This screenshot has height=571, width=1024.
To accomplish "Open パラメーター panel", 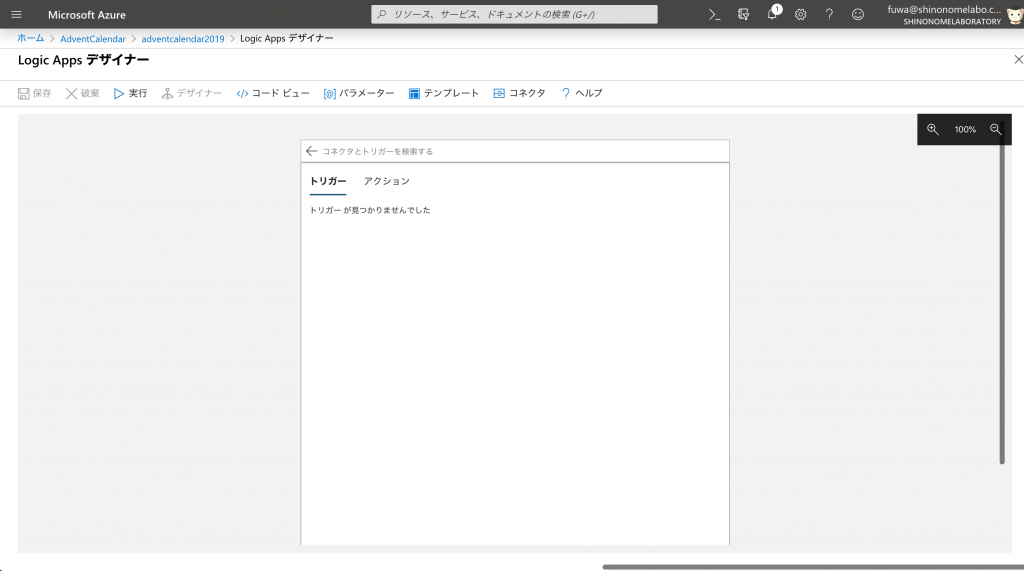I will point(359,93).
